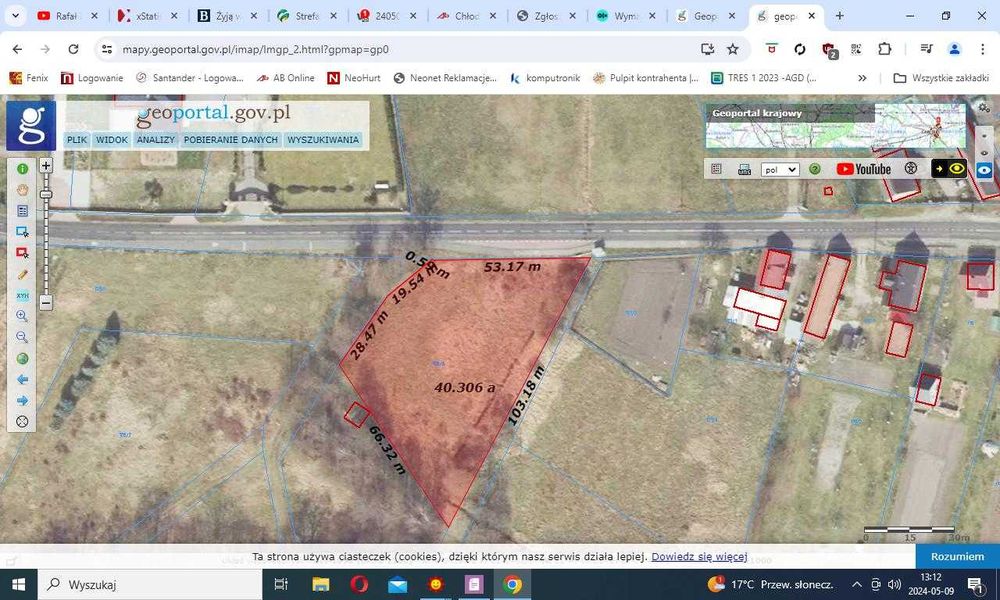Click the green help question icon
This screenshot has width=1000, height=600.
pos(814,169)
